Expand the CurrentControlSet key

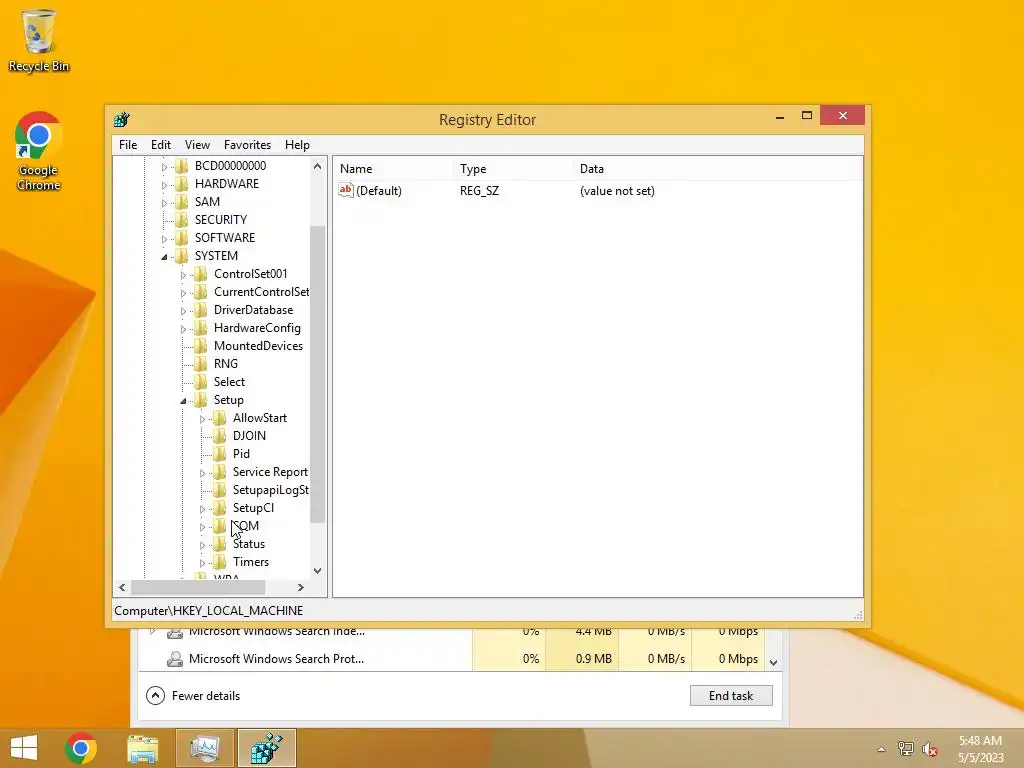coord(183,293)
